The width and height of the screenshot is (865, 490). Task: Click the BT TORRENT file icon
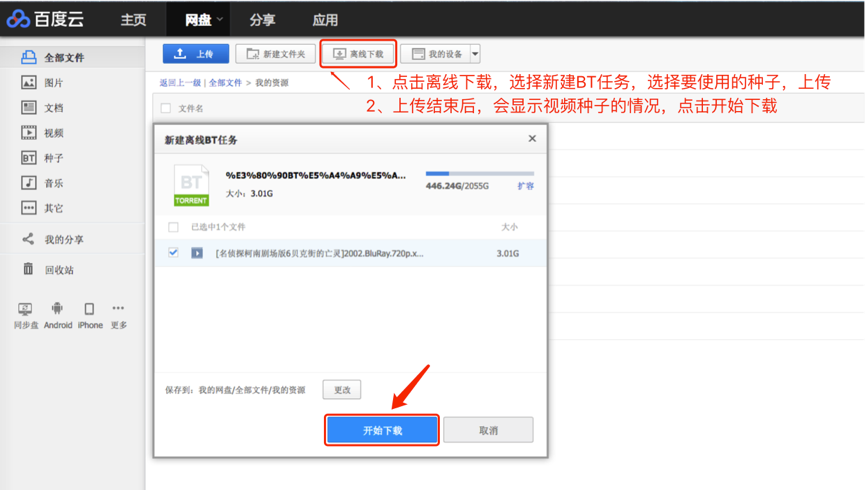[x=191, y=185]
